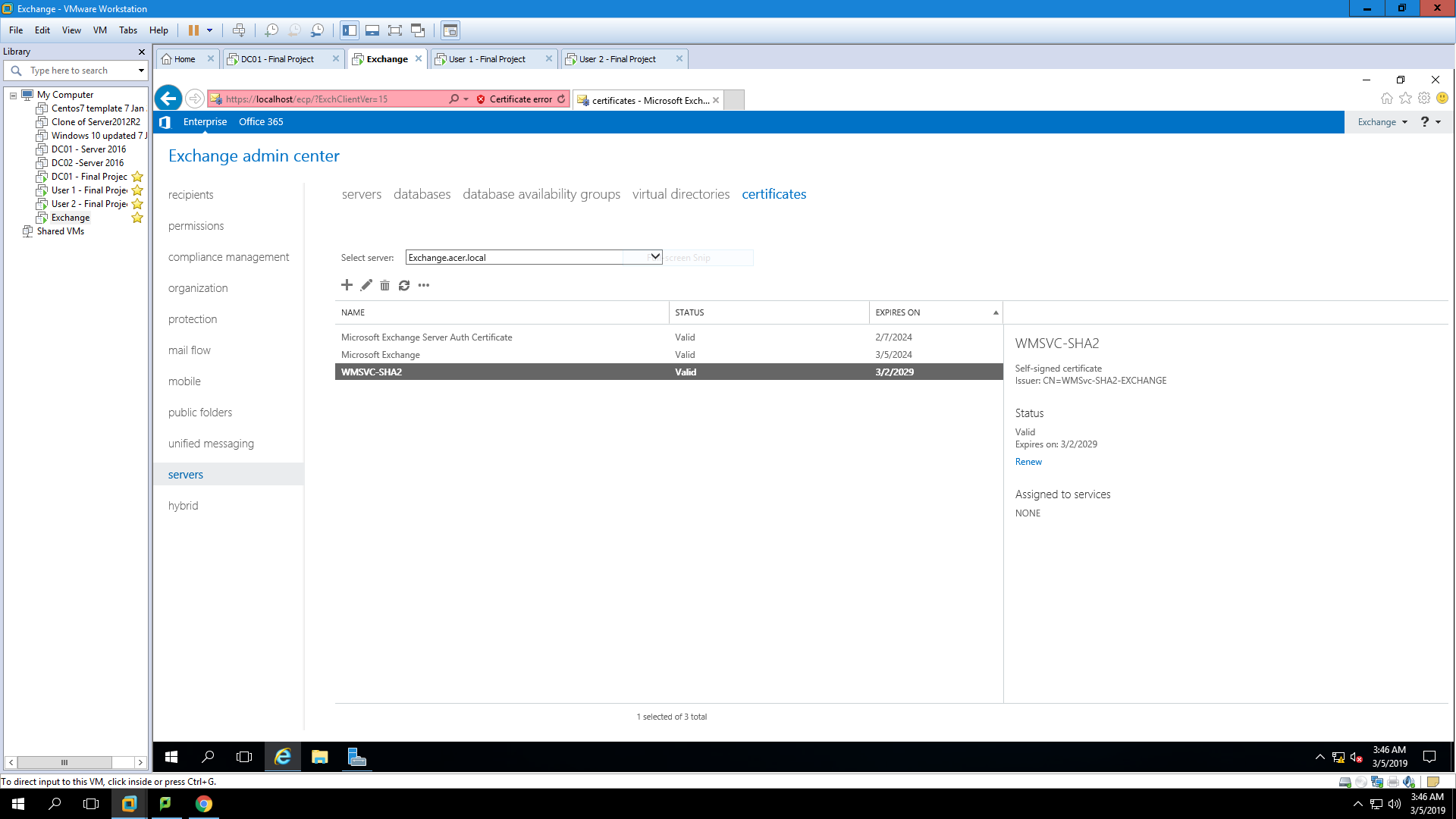Select Centos7 template in Library tree

(x=97, y=108)
